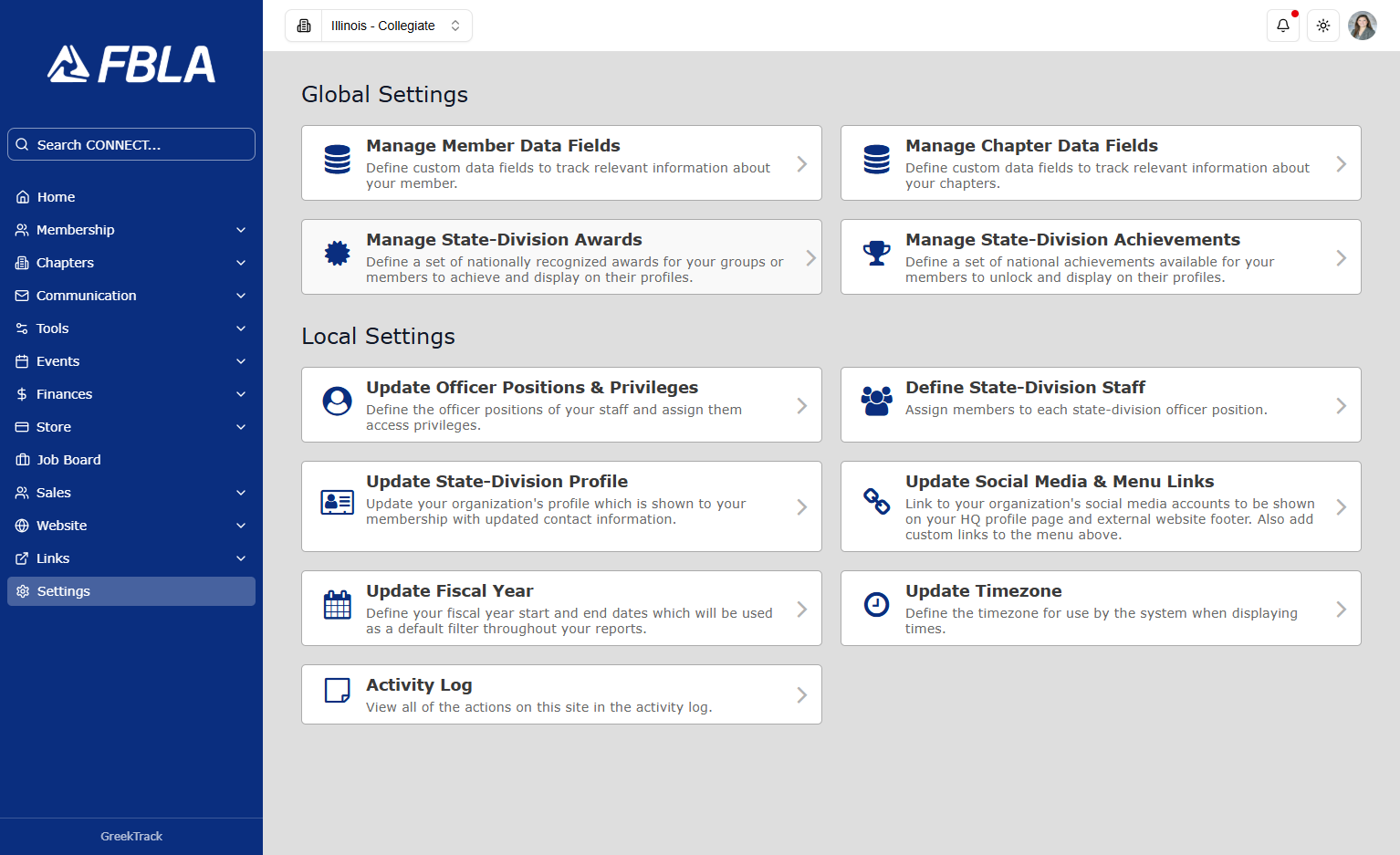Viewport: 1400px width, 855px height.
Task: Expand the Sales sidebar menu
Action: pos(131,493)
